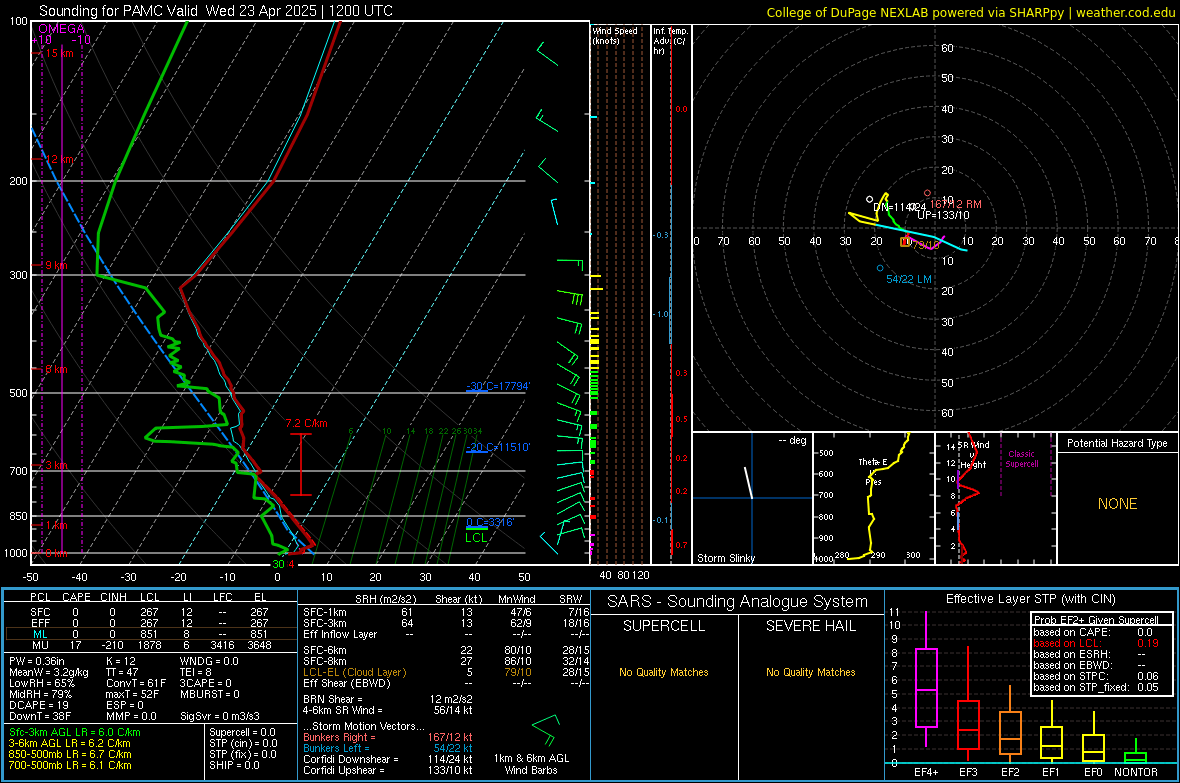1180x783 pixels.
Task: Click the red '7.2 C/km' lapse rate label
Action: 306,423
